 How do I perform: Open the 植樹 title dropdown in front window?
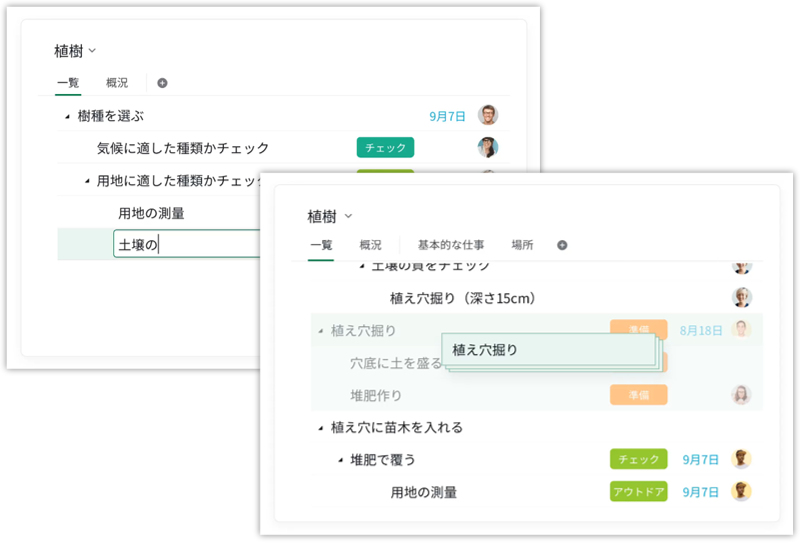pyautogui.click(x=348, y=216)
